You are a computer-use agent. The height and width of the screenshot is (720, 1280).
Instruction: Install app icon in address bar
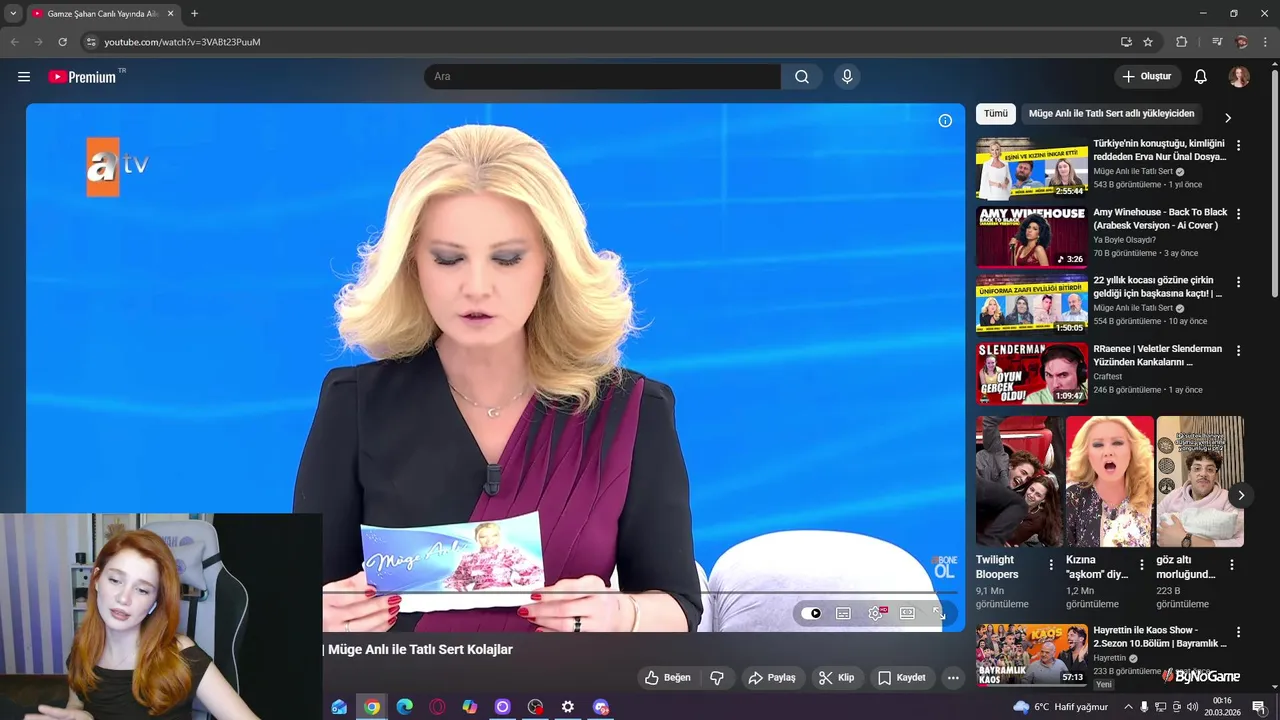[x=1126, y=42]
